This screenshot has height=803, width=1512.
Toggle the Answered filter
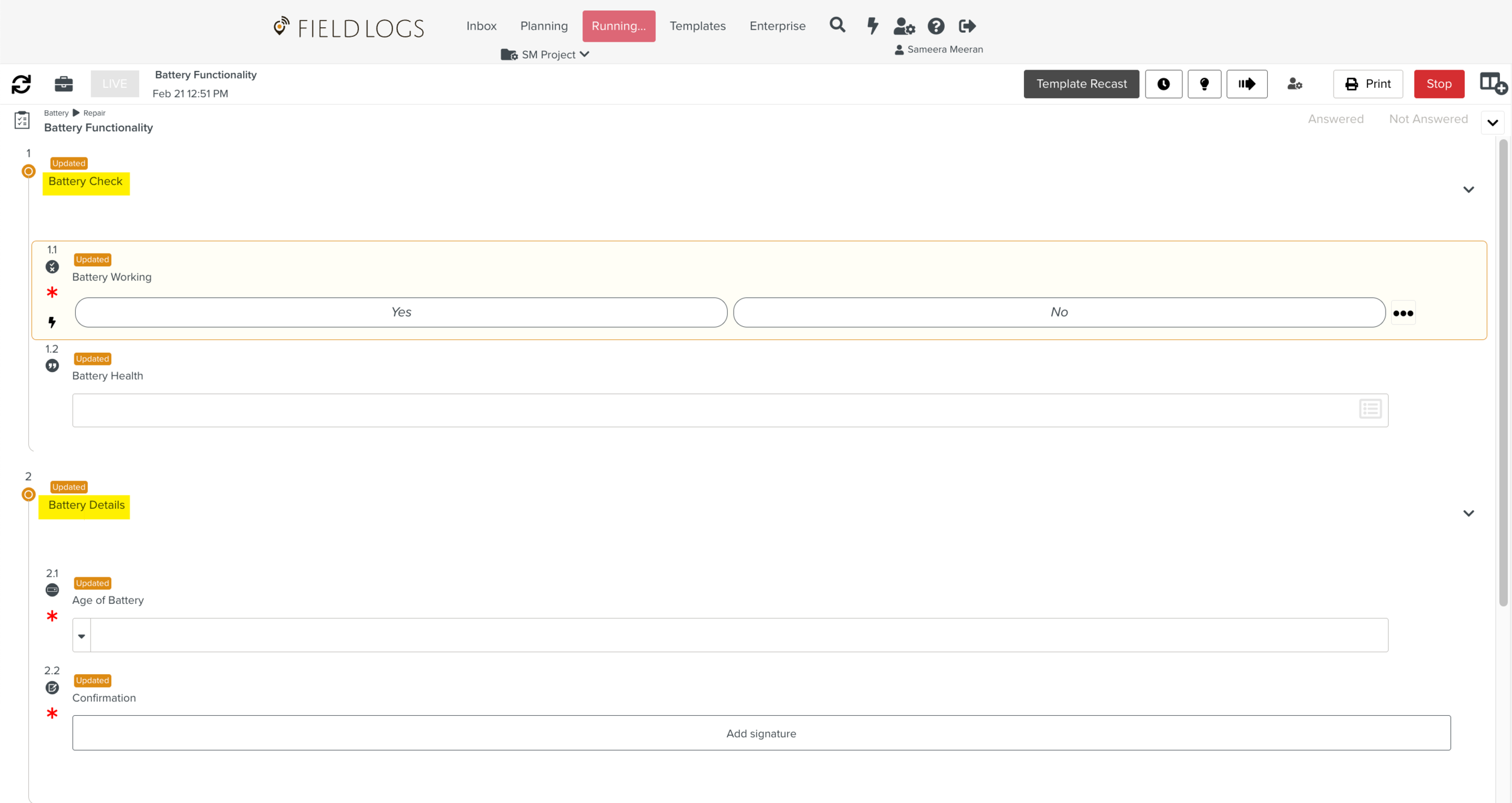tap(1335, 119)
